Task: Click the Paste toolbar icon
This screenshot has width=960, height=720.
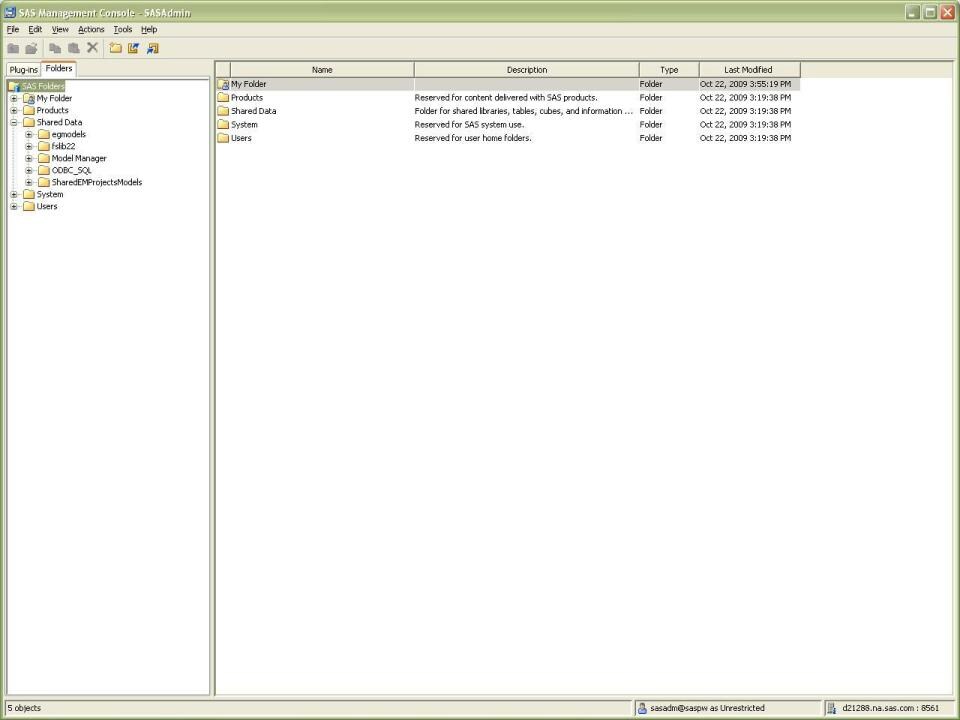Action: point(72,47)
